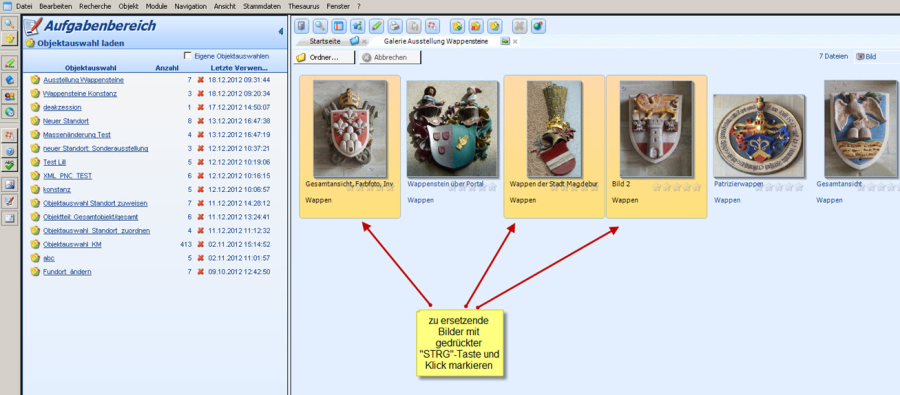Click the blue book icon in the left sidebar
The width and height of the screenshot is (900, 395).
pyautogui.click(x=9, y=80)
